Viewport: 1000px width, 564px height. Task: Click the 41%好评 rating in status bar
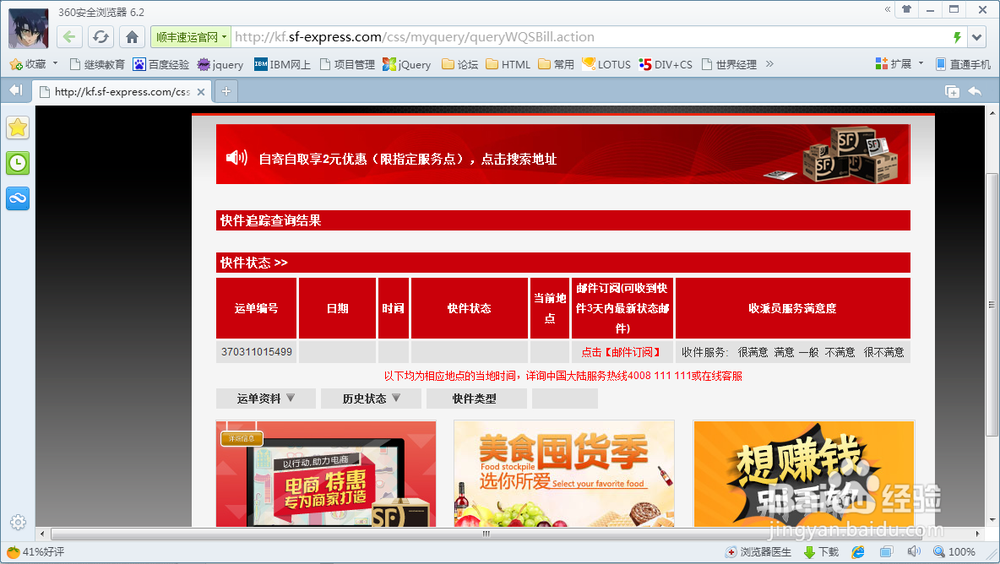tap(36, 552)
